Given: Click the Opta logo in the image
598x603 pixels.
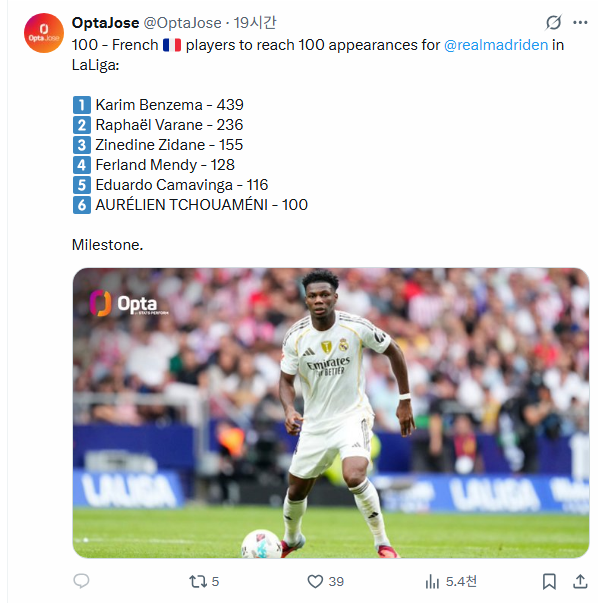Looking at the screenshot, I should point(128,303).
